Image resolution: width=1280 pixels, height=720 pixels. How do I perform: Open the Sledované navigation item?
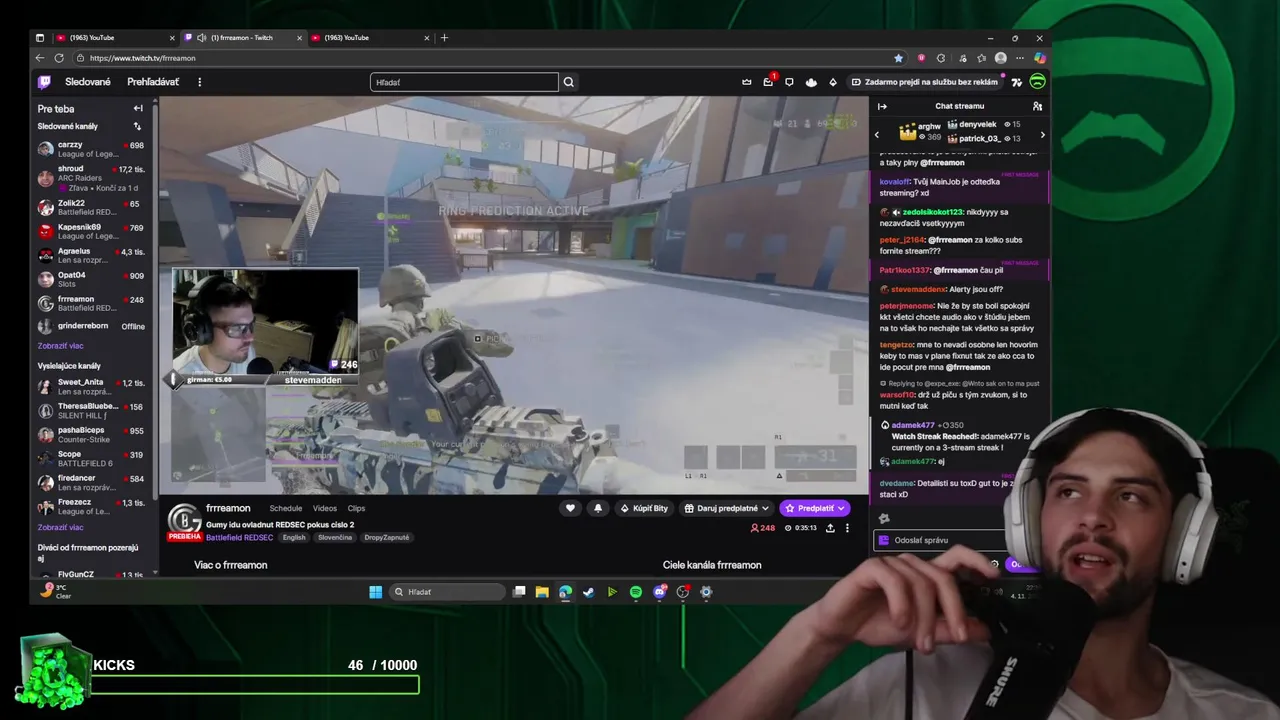click(x=88, y=82)
